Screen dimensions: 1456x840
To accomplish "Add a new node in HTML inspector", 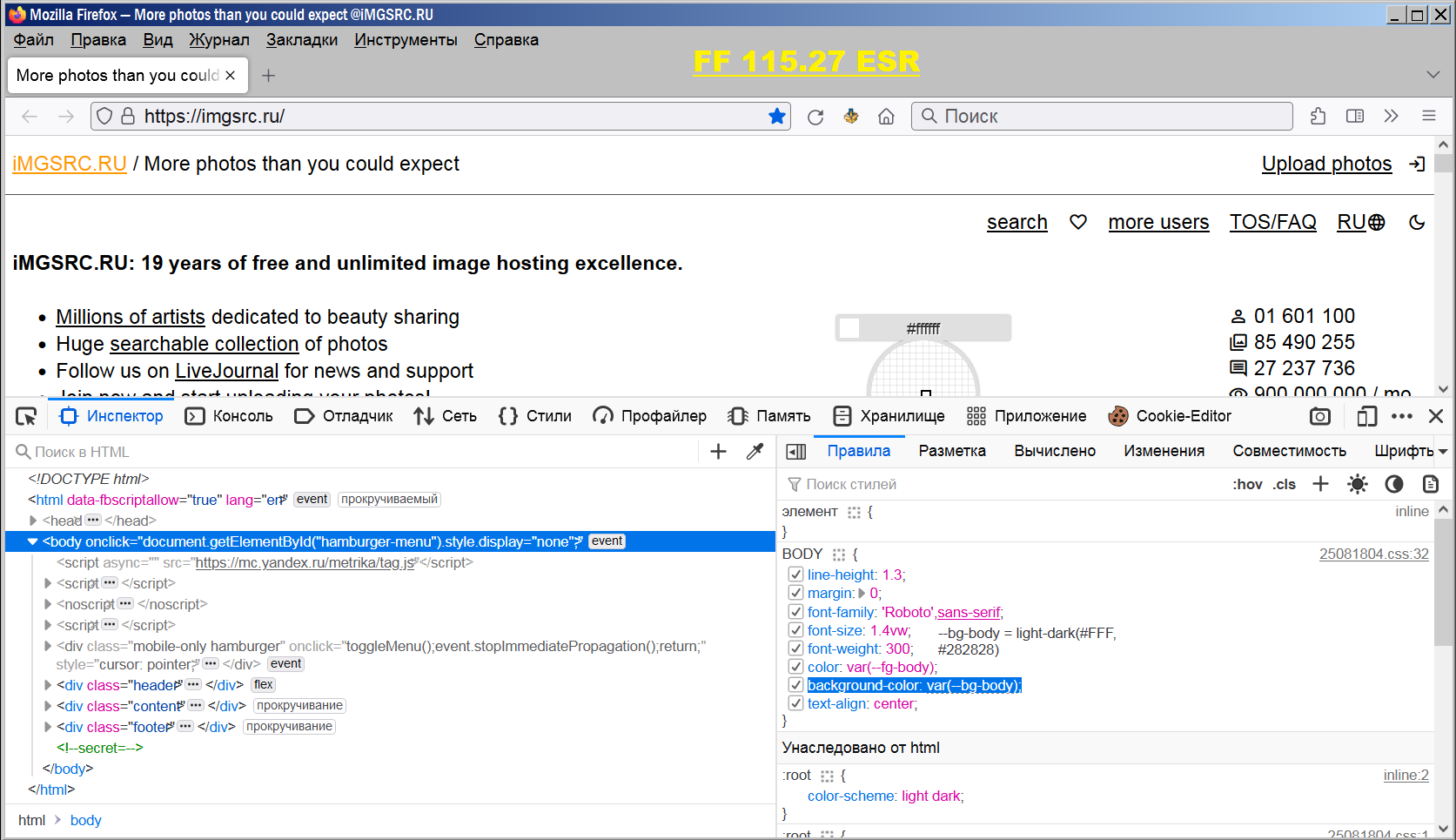I will (718, 451).
